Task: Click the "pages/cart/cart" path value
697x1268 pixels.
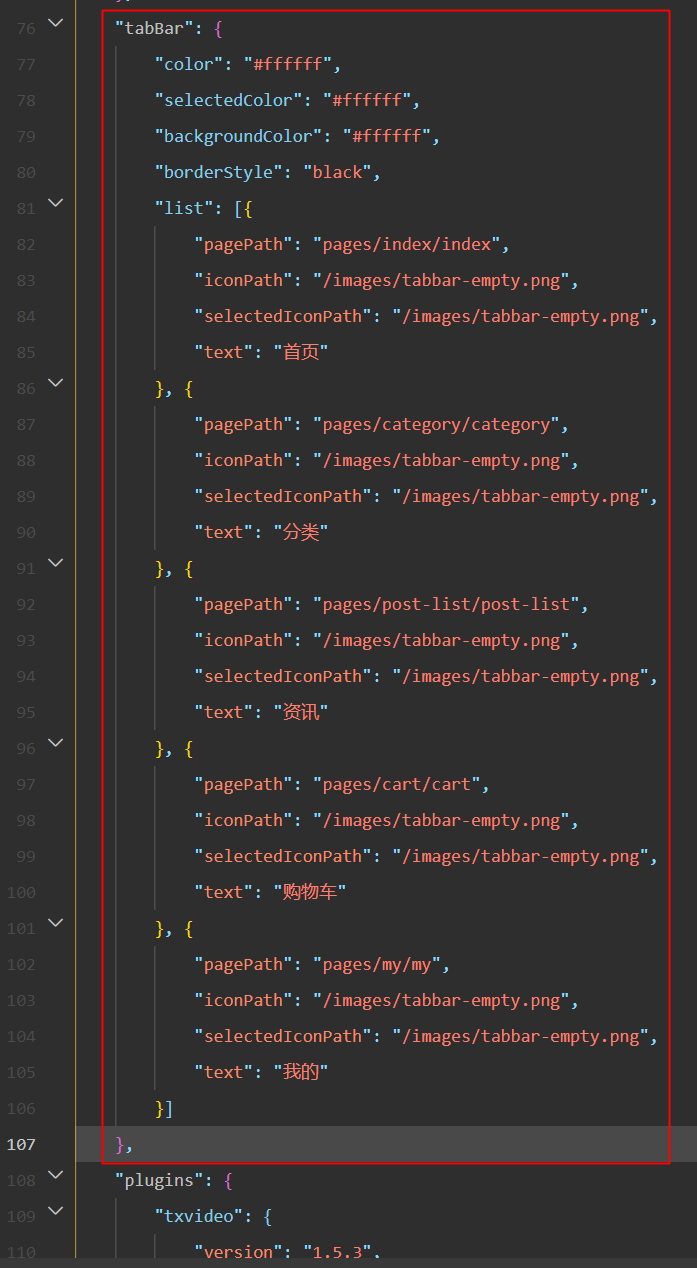Action: [396, 784]
